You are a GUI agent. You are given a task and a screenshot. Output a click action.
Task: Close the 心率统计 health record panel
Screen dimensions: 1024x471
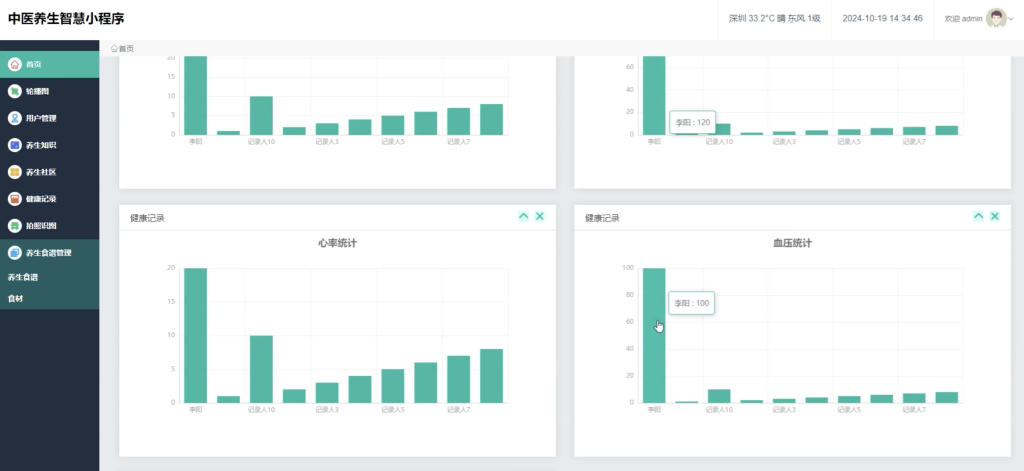tap(539, 216)
